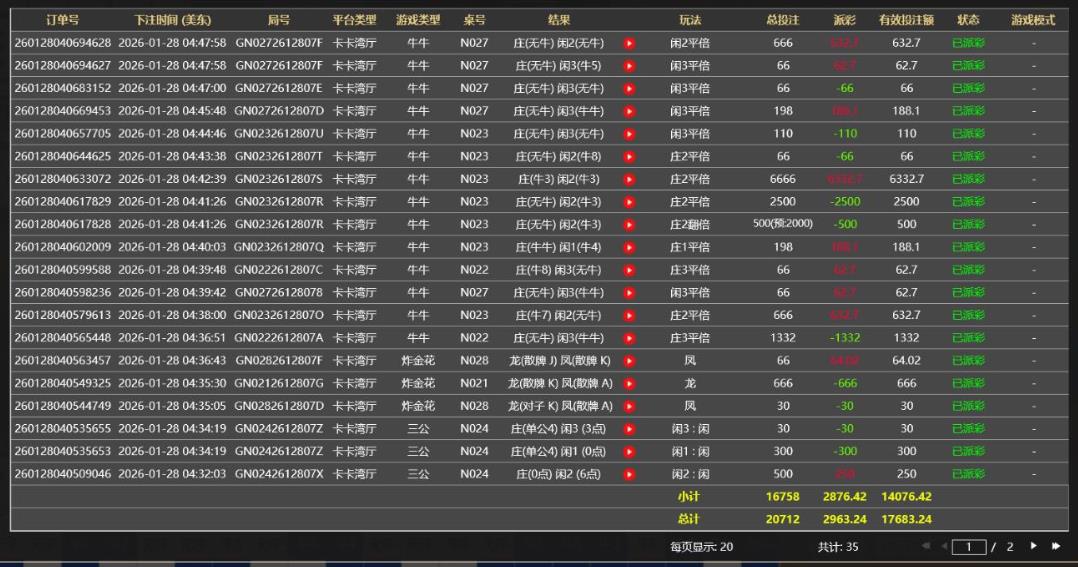This screenshot has width=1078, height=567.
Task: Click the 总投注 column header
Action: [783, 20]
